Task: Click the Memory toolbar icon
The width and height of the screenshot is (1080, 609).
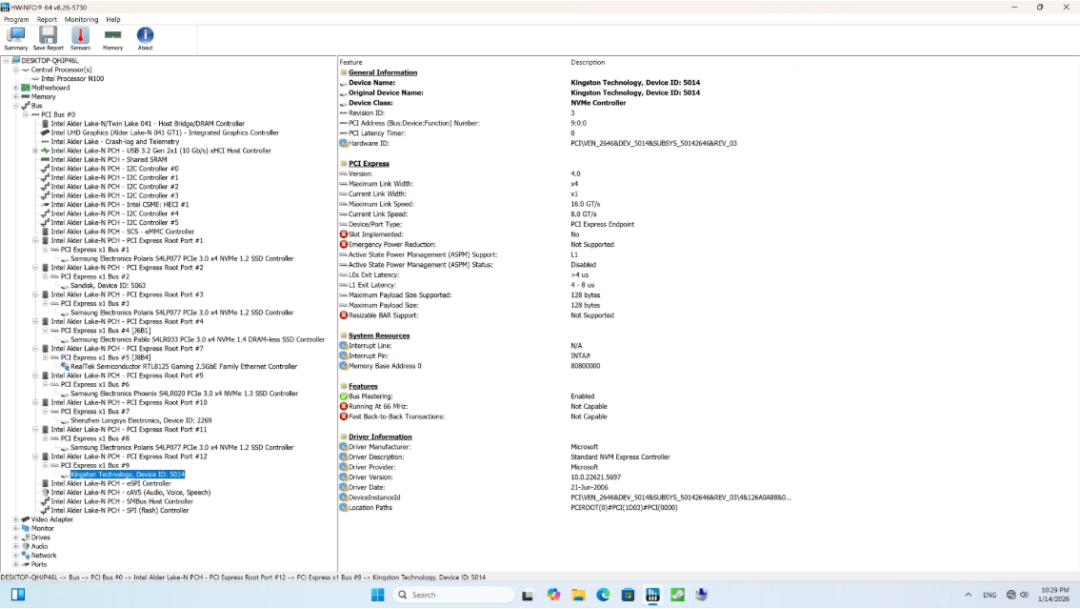Action: pyautogui.click(x=113, y=38)
